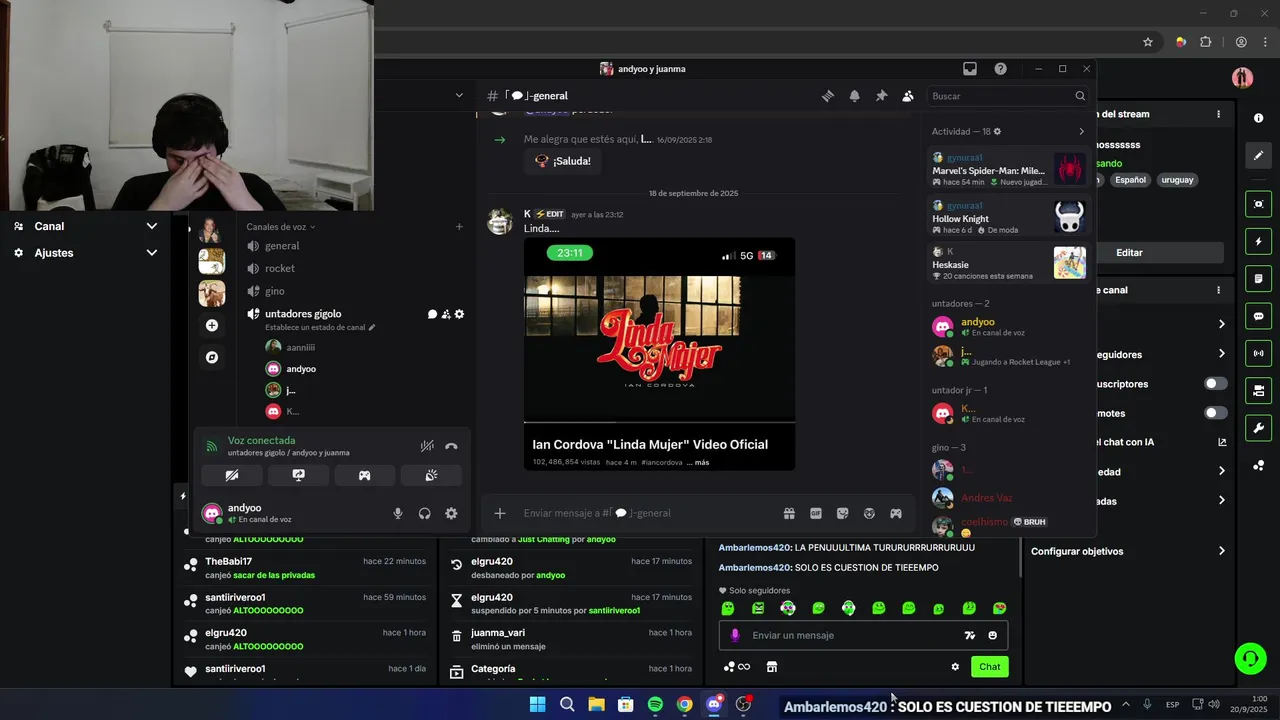Image resolution: width=1280 pixels, height=720 pixels.
Task: Click the info icon in Kick right sidebar
Action: 1258,118
